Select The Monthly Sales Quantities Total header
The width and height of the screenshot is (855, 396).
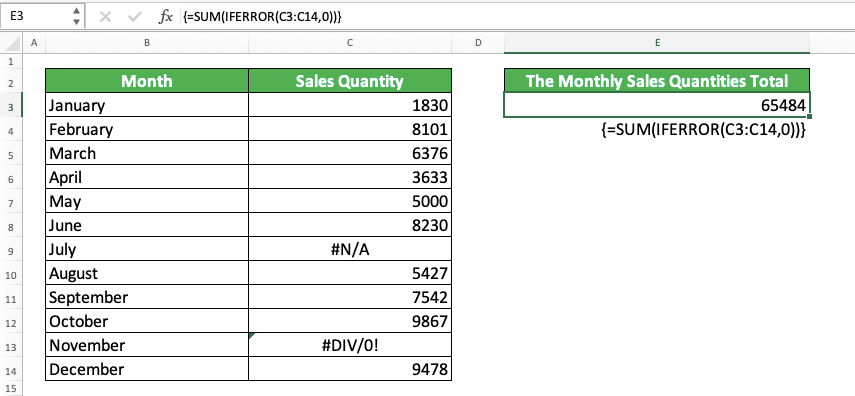click(x=657, y=81)
